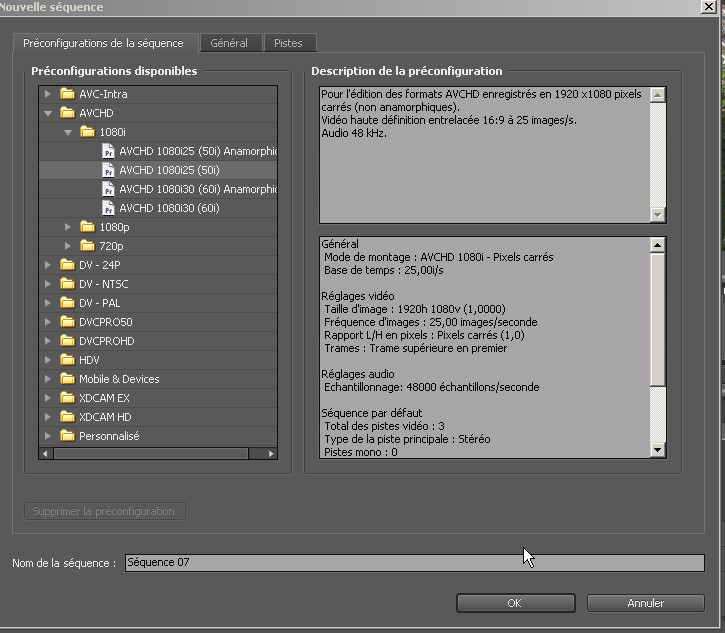This screenshot has width=725, height=633.
Task: Click preset icon for AVCHD 1080i30 (60i) Anamorphic
Action: coord(108,189)
